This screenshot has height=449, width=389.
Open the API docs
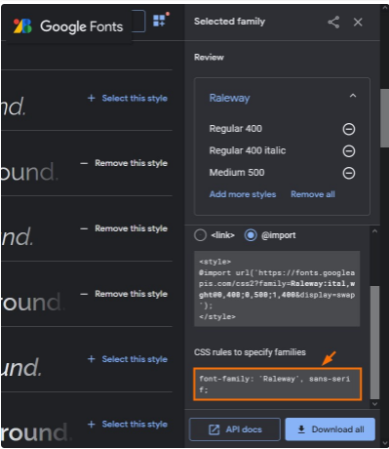click(x=235, y=429)
